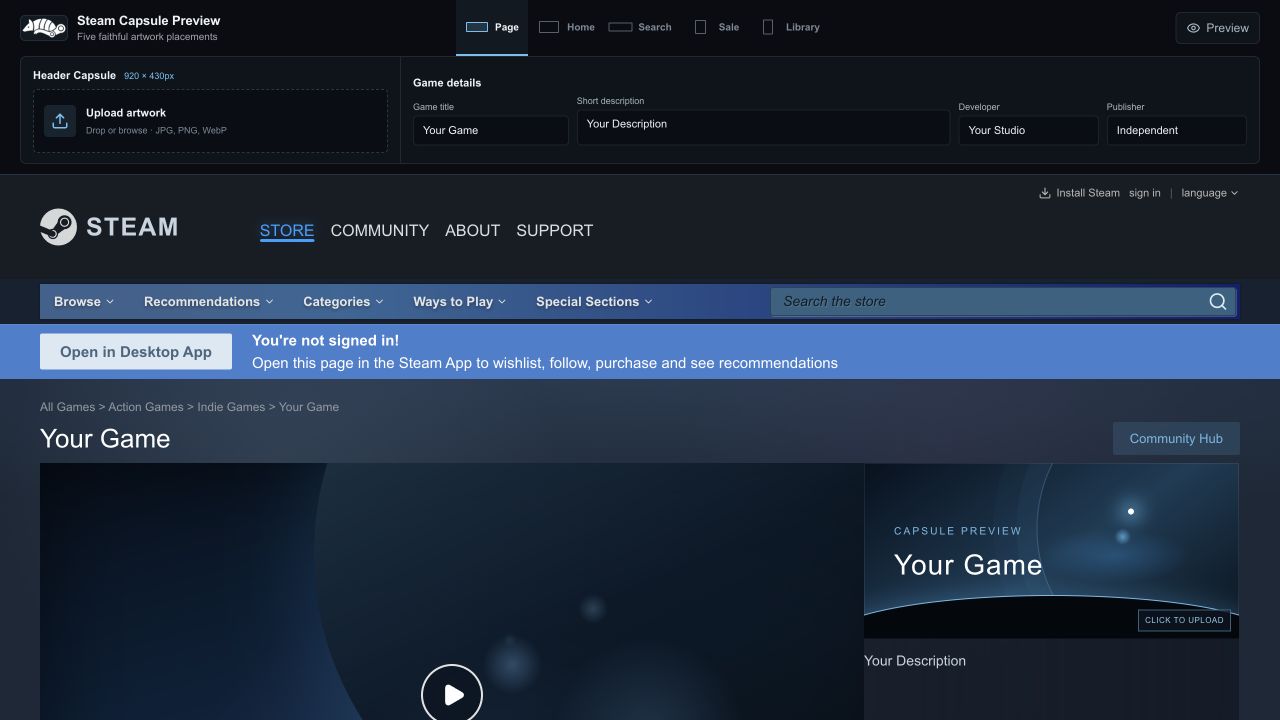Focus the Publisher input field

point(1177,130)
